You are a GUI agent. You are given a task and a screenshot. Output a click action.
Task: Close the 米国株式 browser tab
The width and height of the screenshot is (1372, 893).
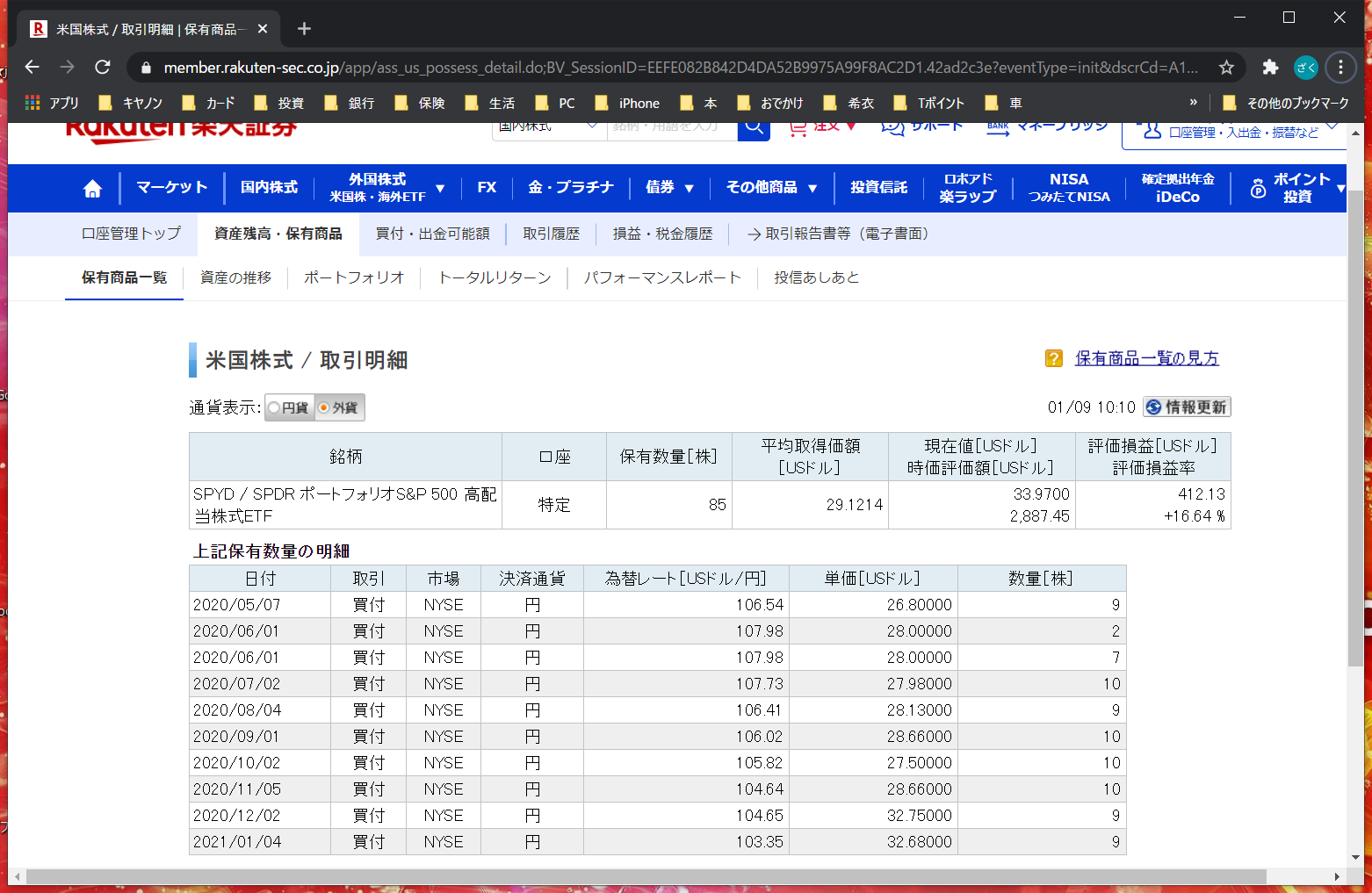[x=263, y=29]
